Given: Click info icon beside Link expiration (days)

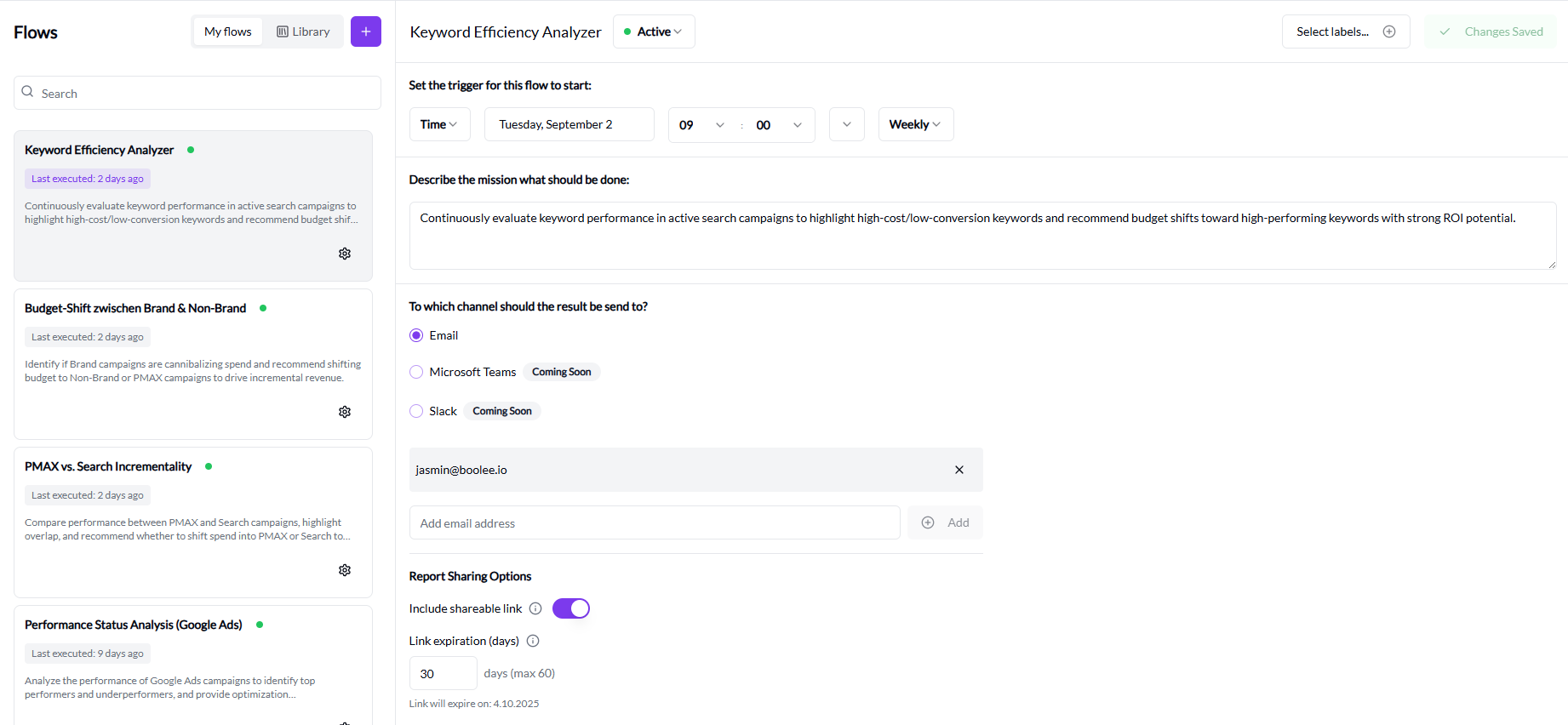Looking at the screenshot, I should tap(533, 641).
